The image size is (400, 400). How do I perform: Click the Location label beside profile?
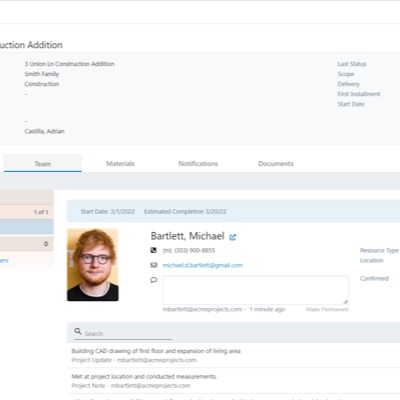click(x=372, y=260)
